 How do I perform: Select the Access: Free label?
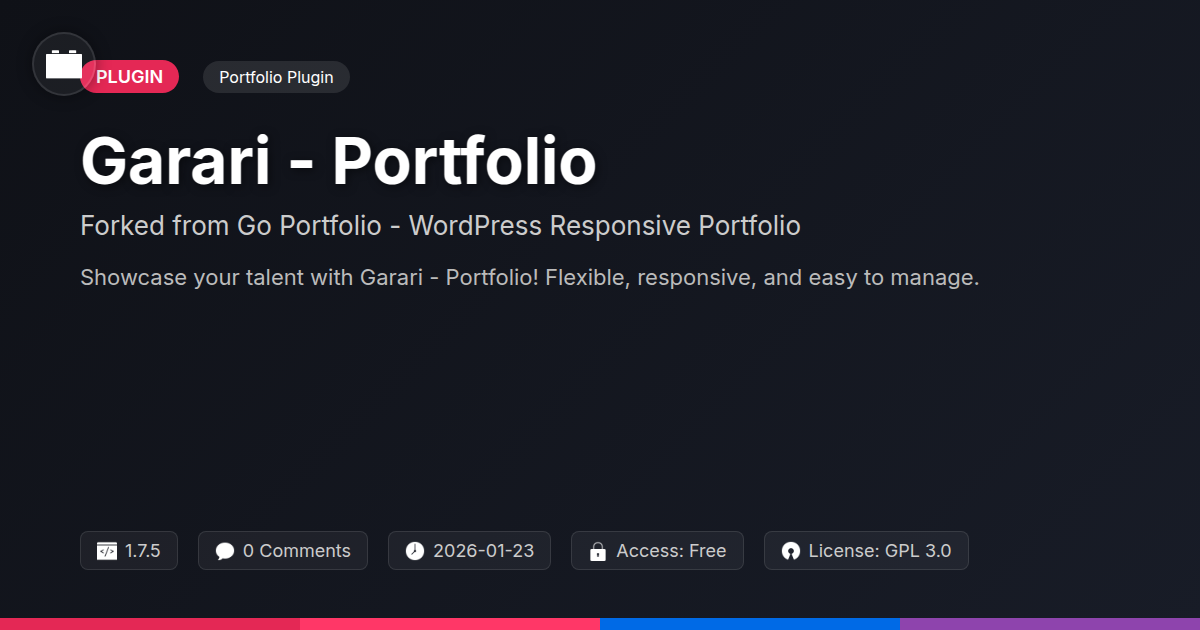click(671, 551)
